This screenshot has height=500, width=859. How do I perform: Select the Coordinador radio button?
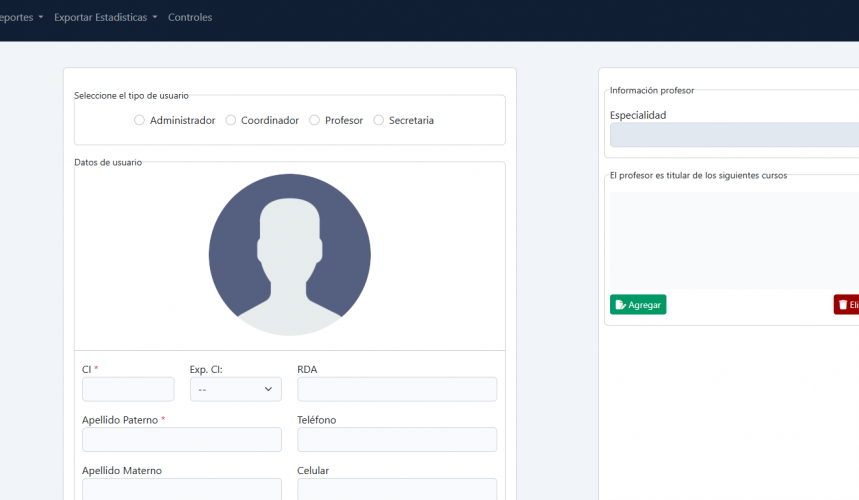click(231, 120)
